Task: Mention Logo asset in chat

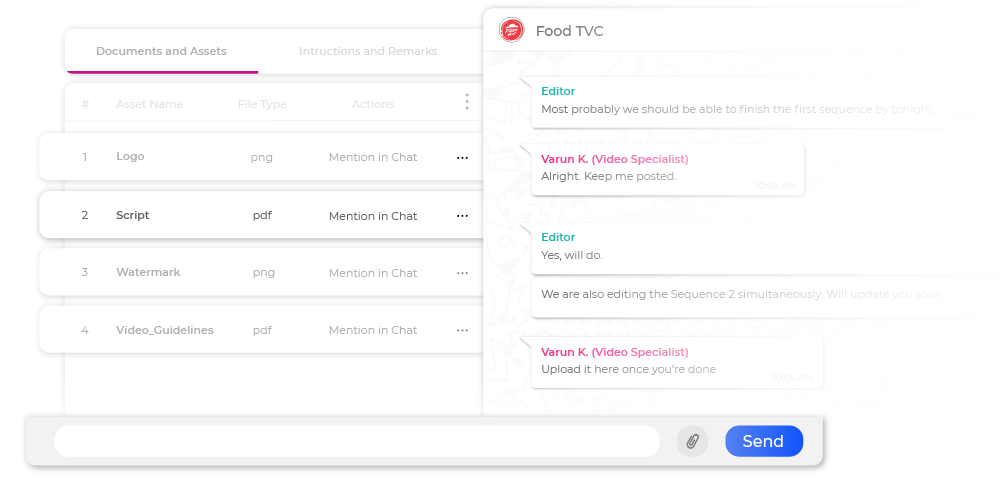Action: click(373, 157)
